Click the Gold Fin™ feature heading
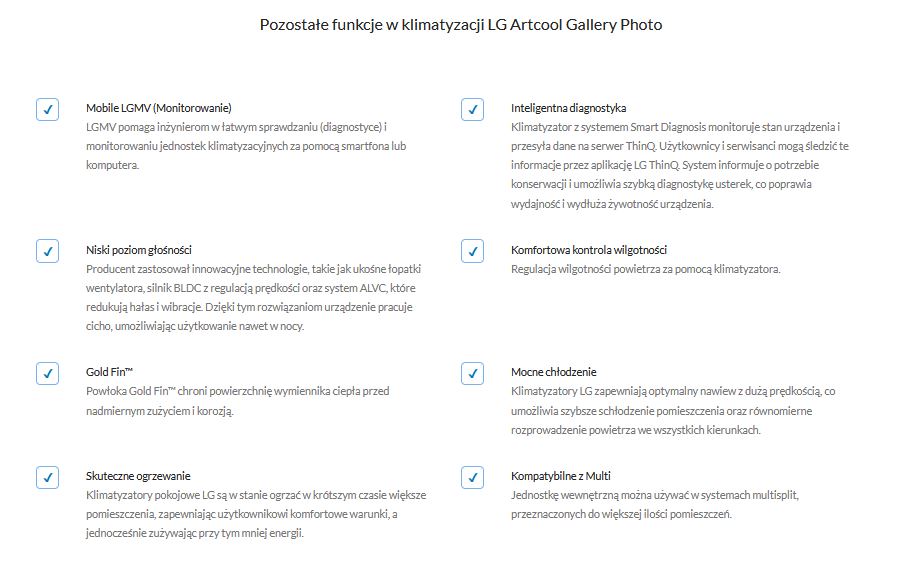 pyautogui.click(x=110, y=371)
